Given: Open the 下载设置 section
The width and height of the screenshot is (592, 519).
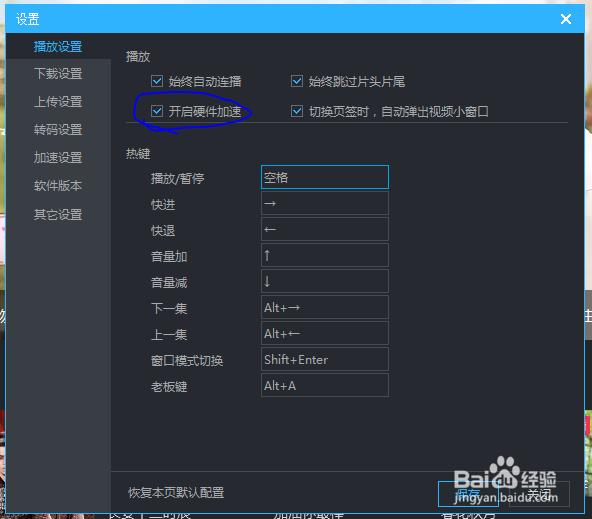Looking at the screenshot, I should coord(58,74).
